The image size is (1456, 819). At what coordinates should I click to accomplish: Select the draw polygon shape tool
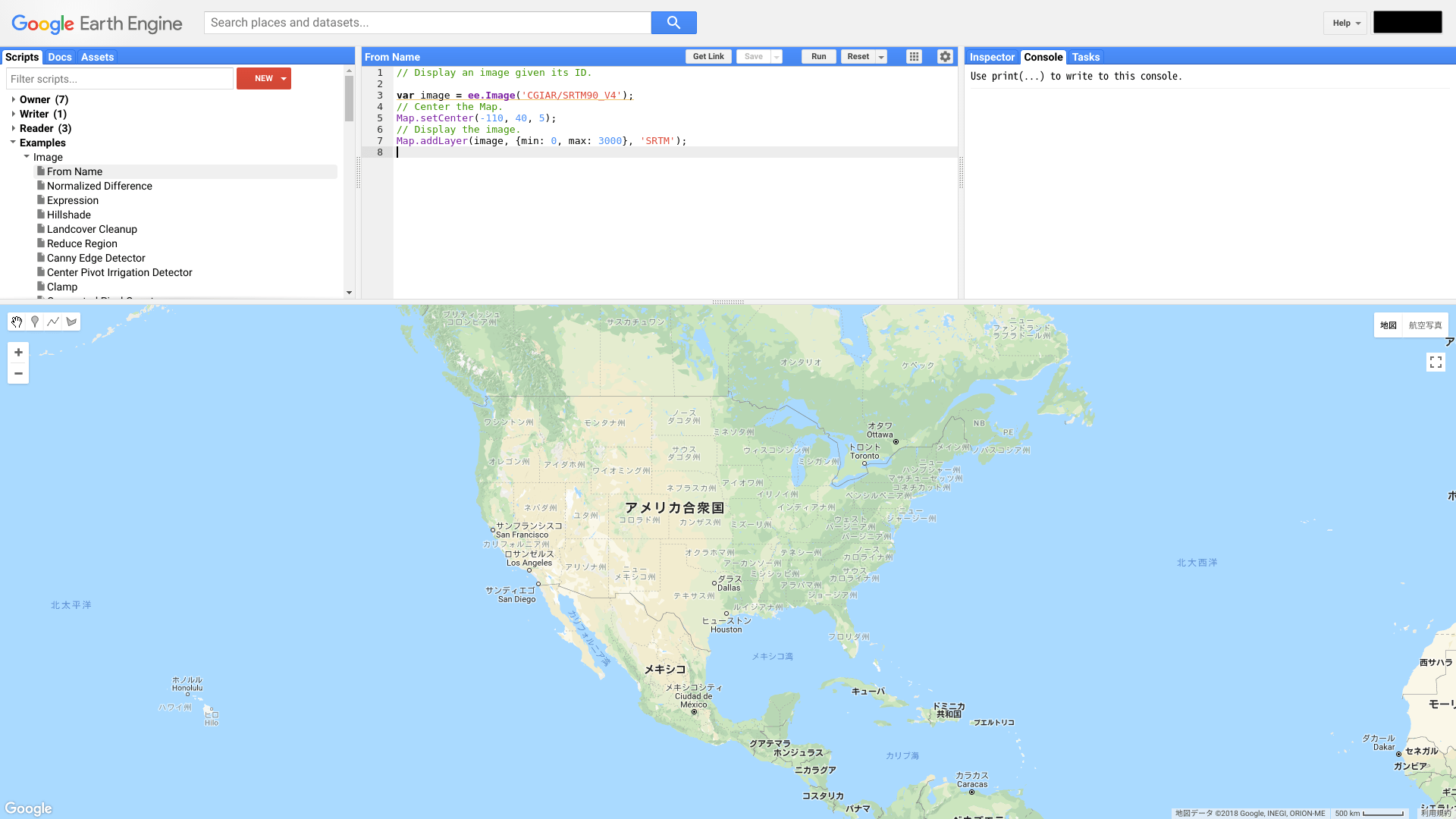(x=71, y=322)
